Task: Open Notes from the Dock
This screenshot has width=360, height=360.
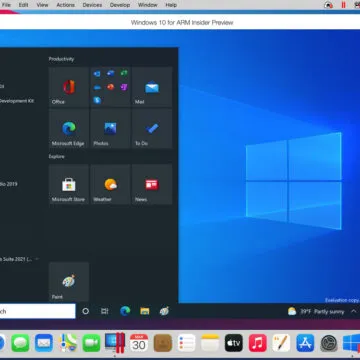Action: 210,343
